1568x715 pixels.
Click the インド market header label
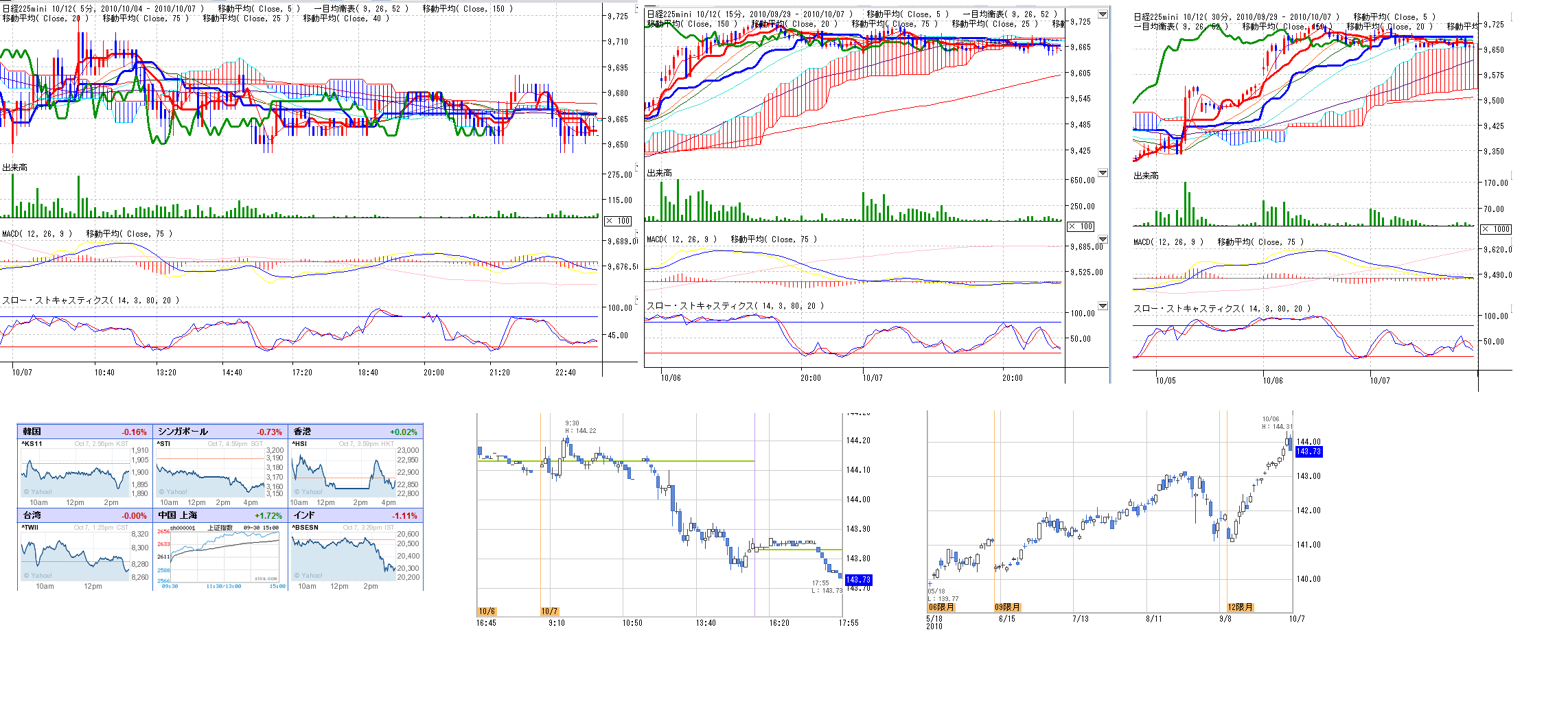304,515
